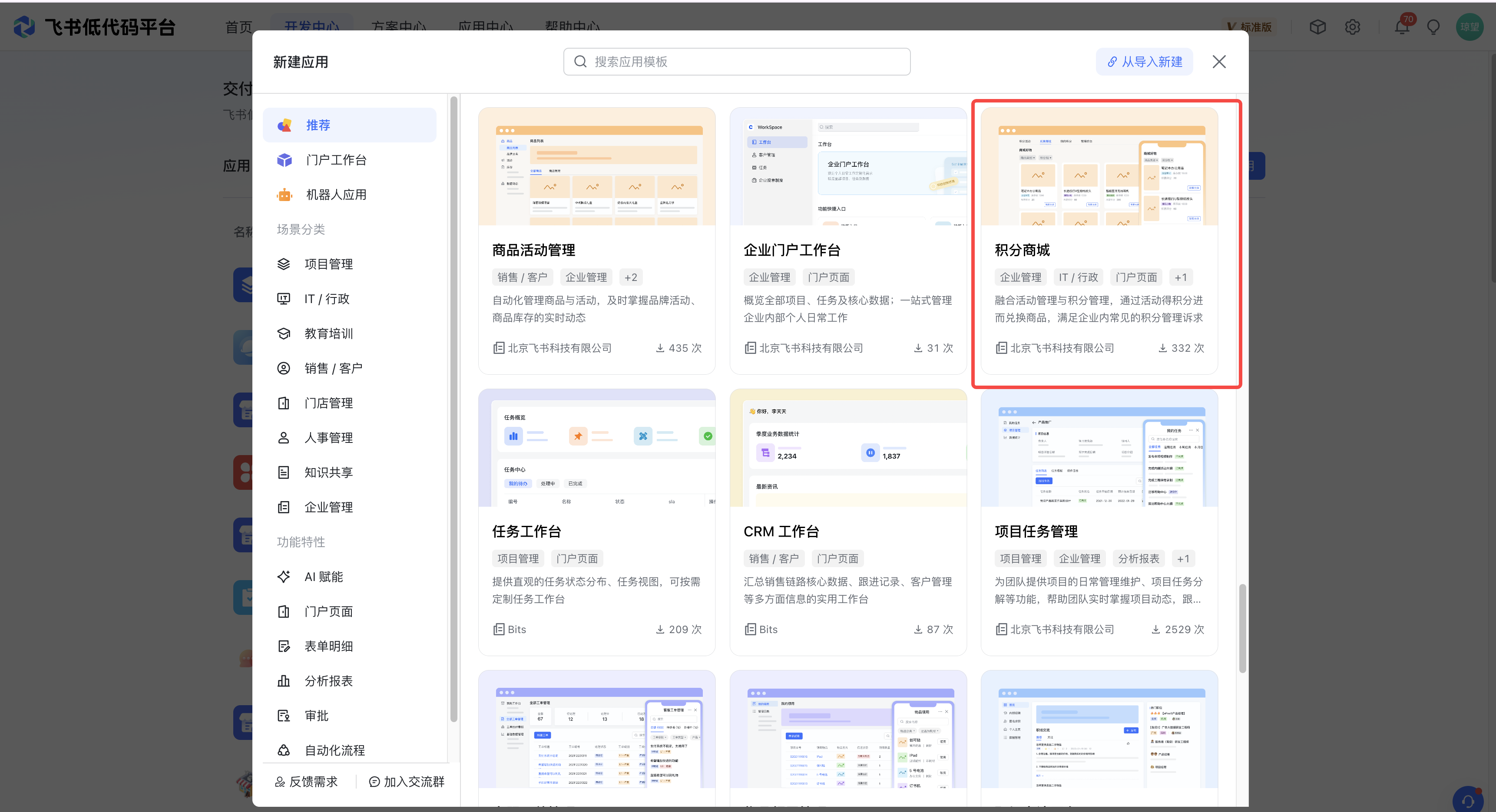Image resolution: width=1496 pixels, height=812 pixels.
Task: Click the 审批 approval icon
Action: click(x=283, y=716)
